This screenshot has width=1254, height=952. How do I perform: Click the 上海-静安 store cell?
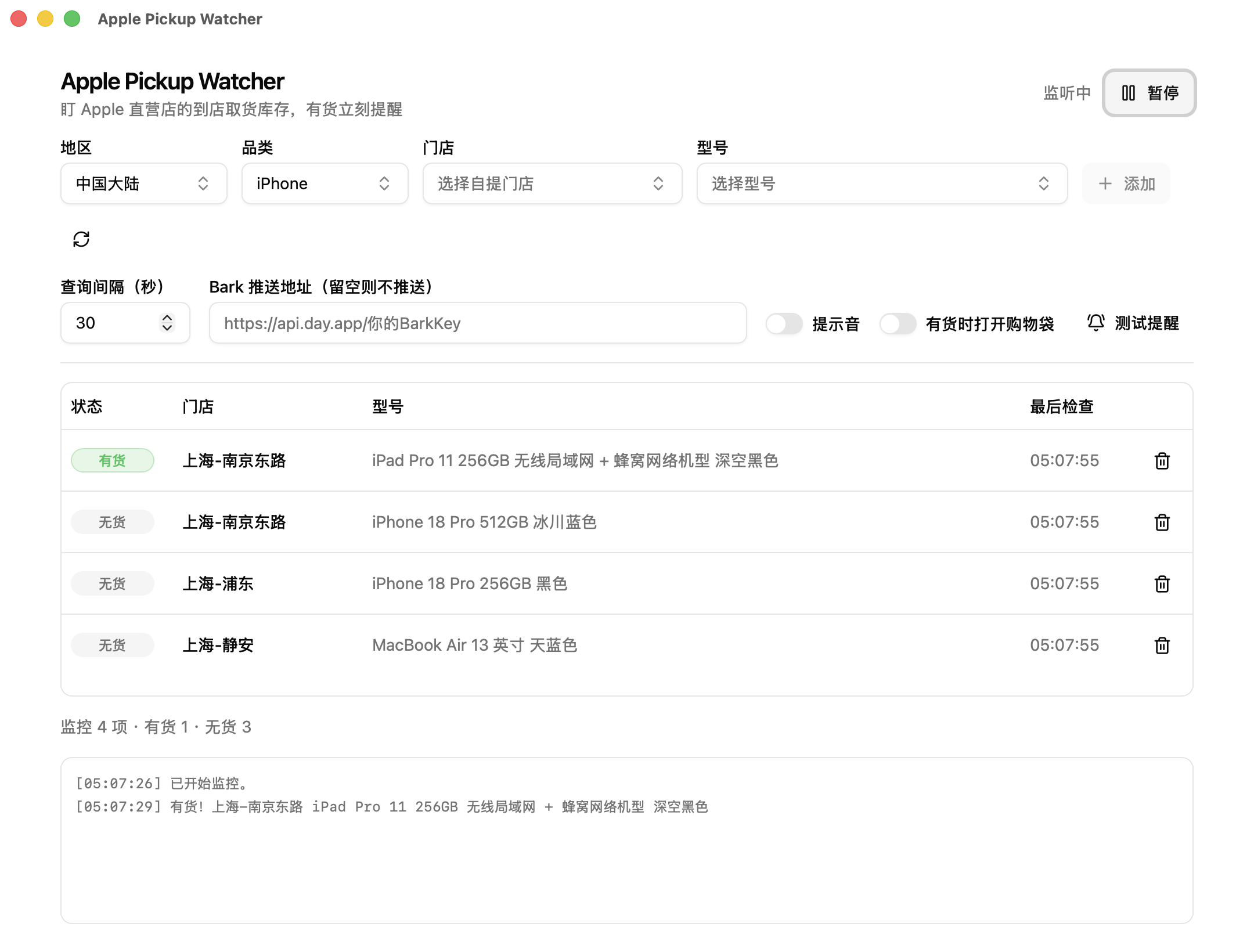coord(218,646)
